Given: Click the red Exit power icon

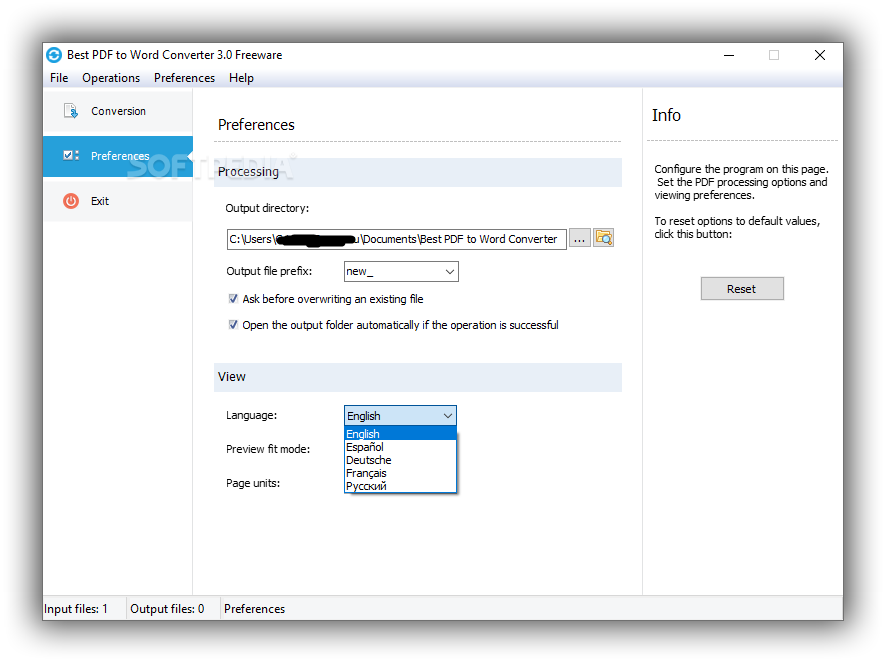Looking at the screenshot, I should point(71,201).
